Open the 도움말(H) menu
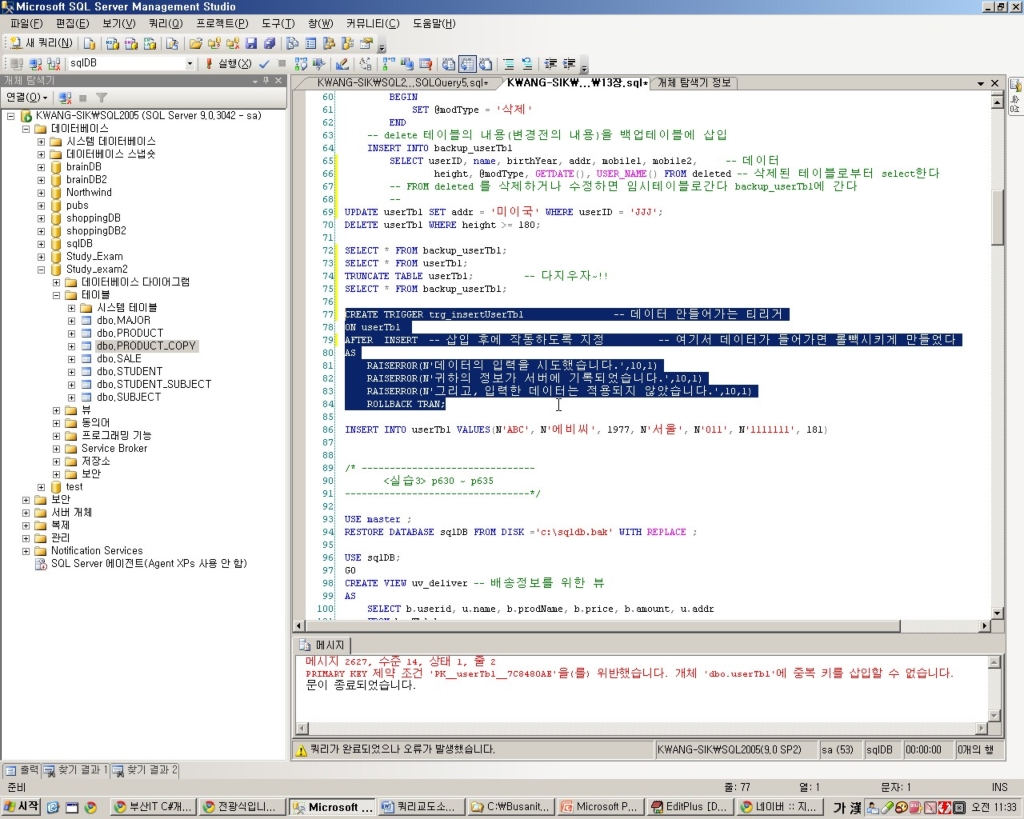Viewport: 1024px width, 819px height. point(434,24)
